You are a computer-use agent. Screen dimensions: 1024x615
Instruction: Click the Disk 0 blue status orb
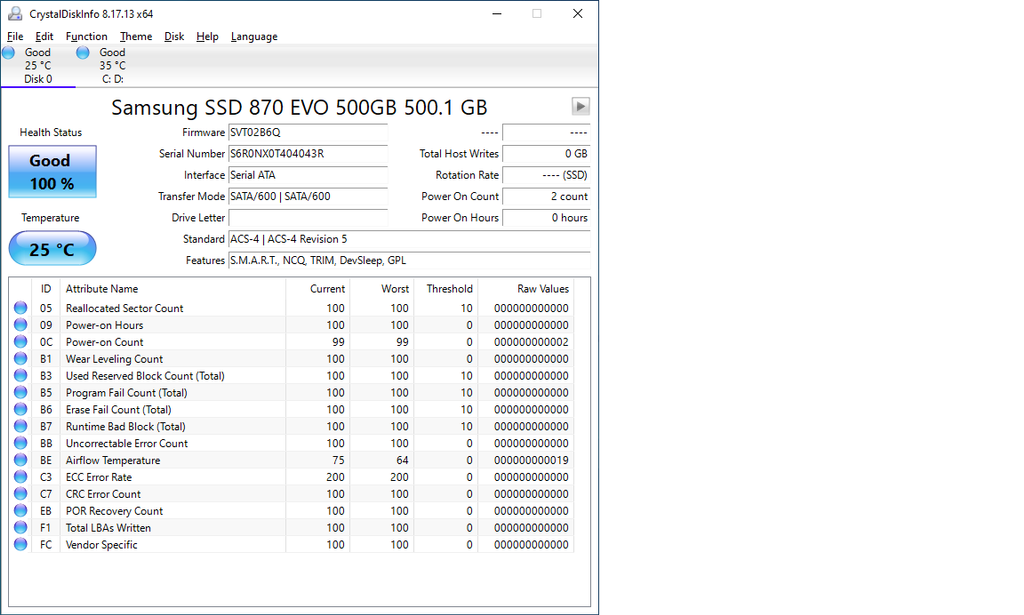coord(9,52)
